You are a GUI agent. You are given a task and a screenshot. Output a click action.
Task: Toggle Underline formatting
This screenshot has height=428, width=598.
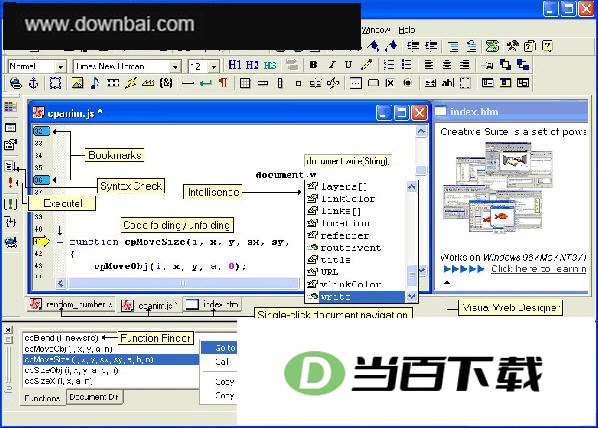tap(348, 65)
